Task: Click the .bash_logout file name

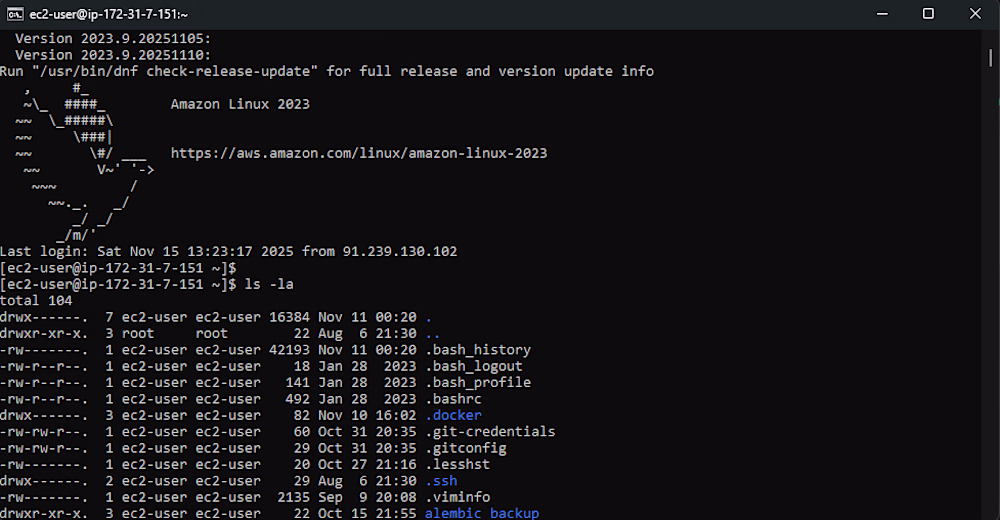Action: click(474, 366)
